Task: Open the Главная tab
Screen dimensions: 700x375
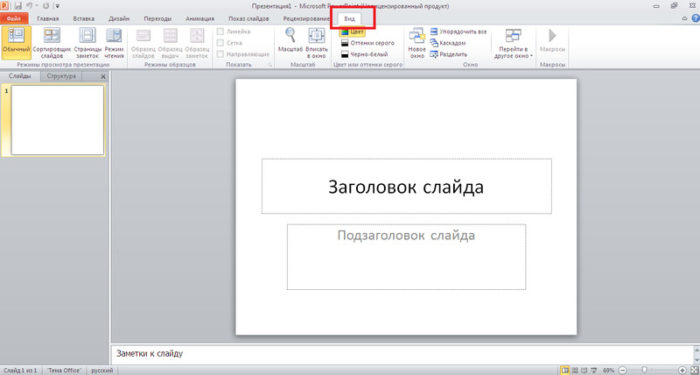Action: pos(48,19)
